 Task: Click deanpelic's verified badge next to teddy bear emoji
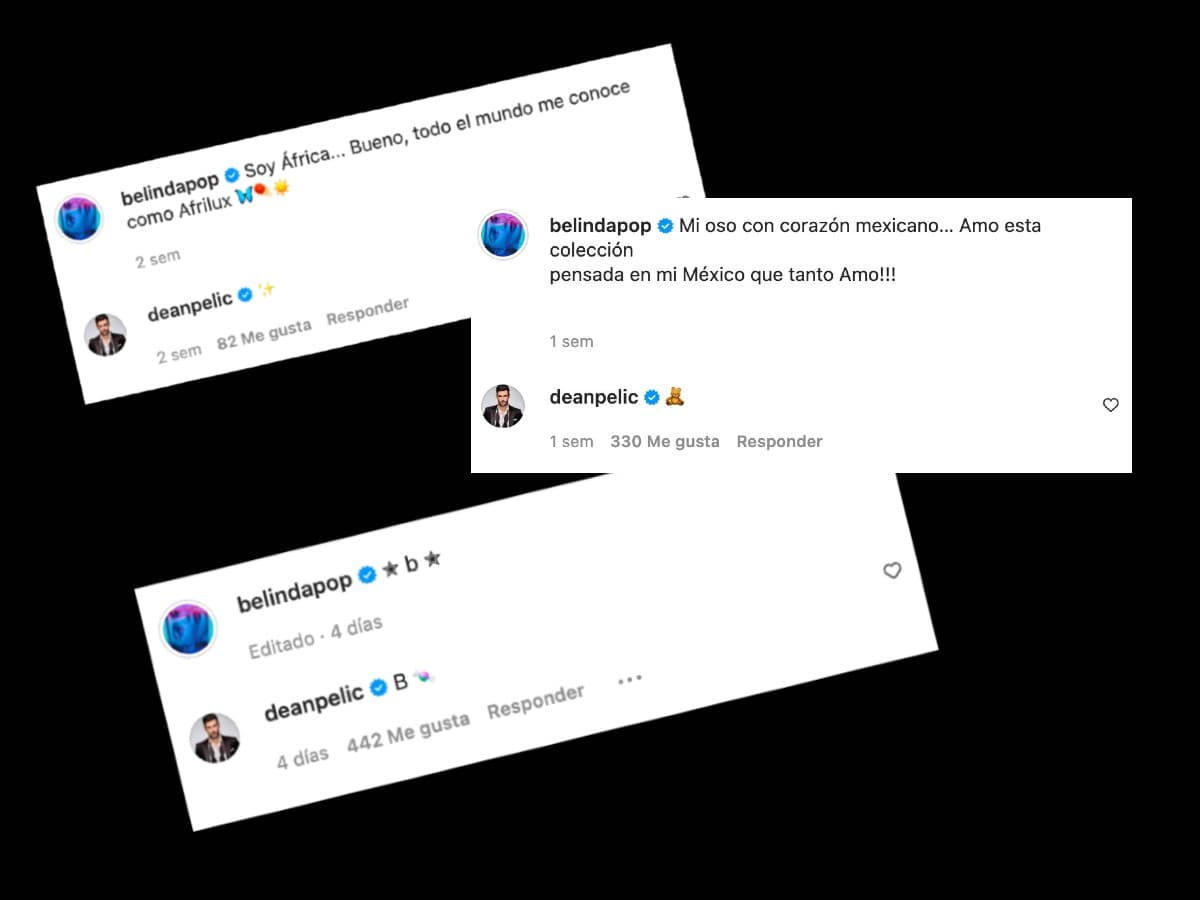coord(652,398)
